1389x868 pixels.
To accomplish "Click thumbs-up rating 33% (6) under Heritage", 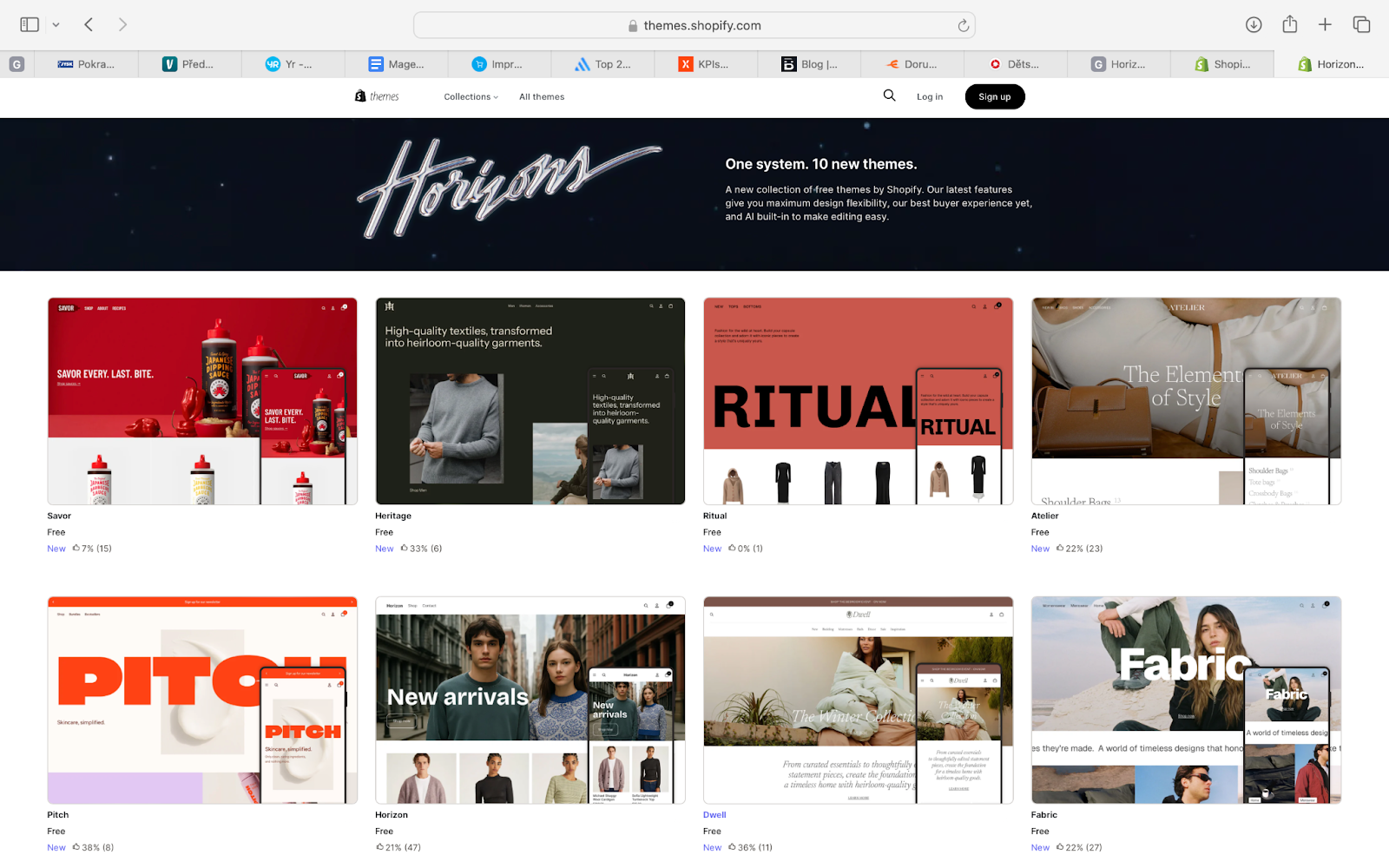I will [x=421, y=549].
